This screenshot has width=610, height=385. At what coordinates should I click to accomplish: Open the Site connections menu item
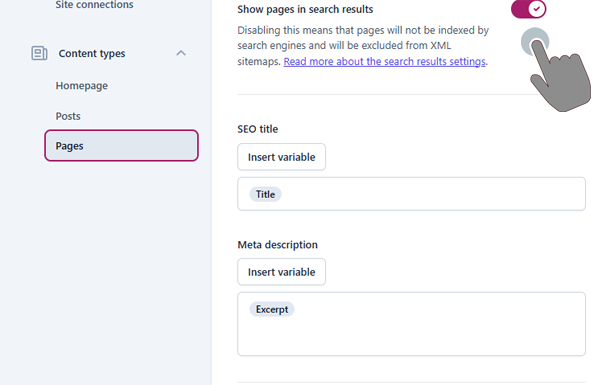[x=95, y=5]
